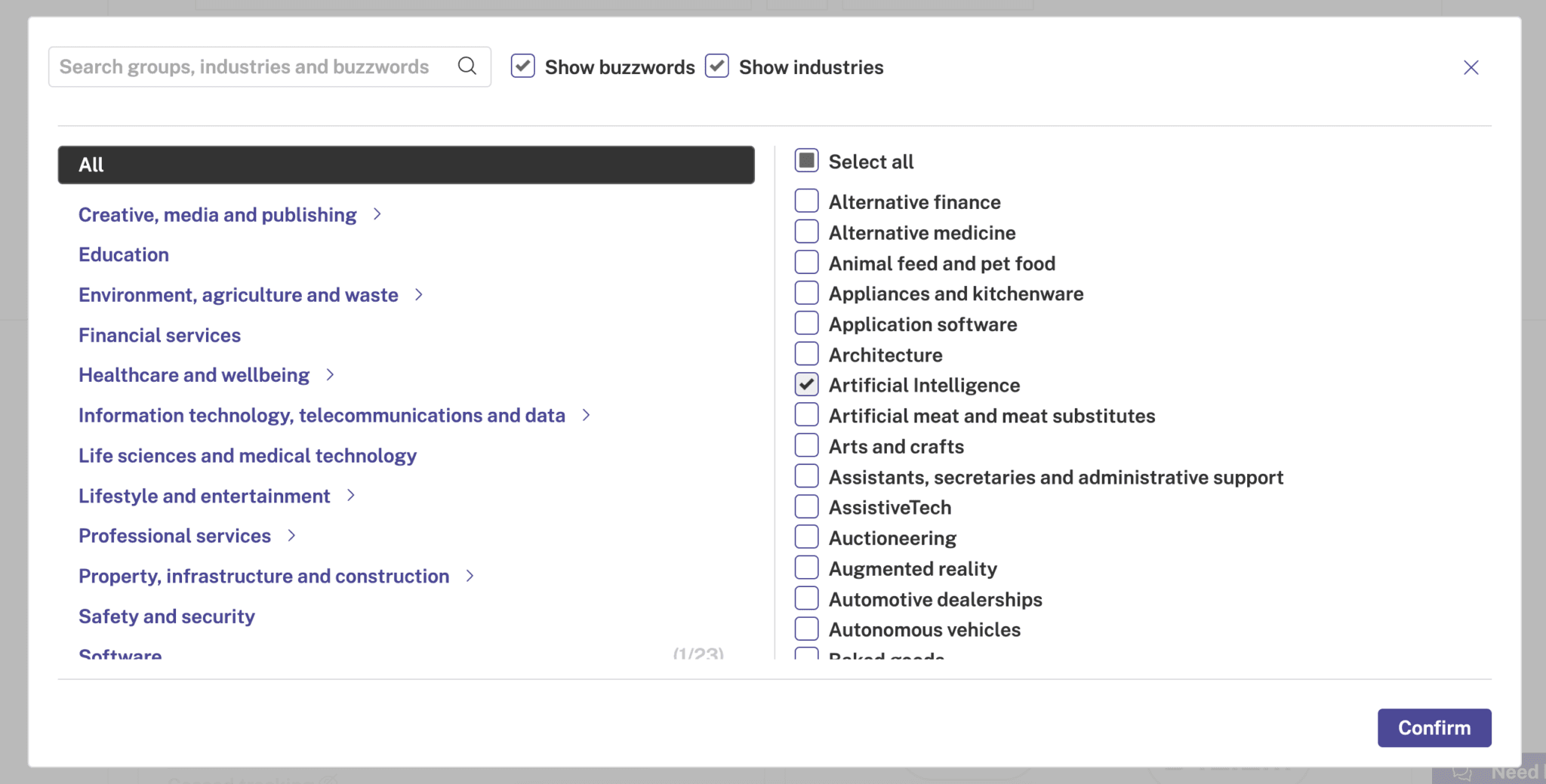
Task: Check the Automotive dealerships box
Action: tap(807, 598)
